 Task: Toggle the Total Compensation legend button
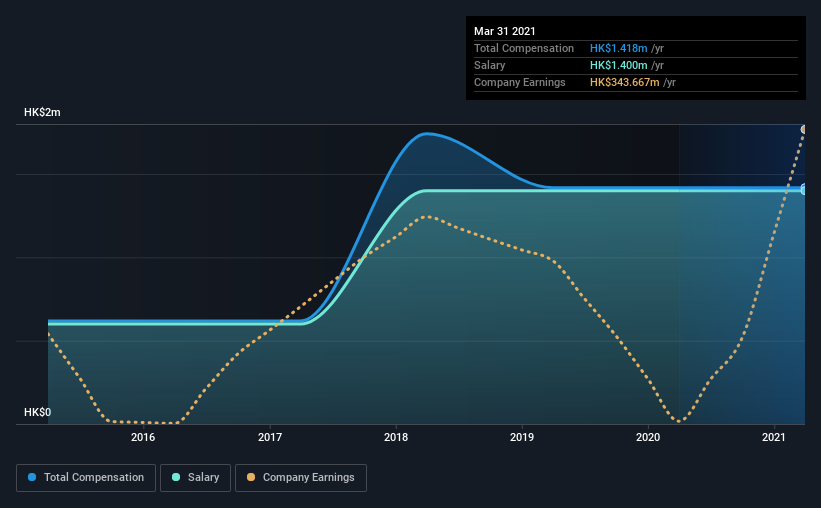pos(86,478)
